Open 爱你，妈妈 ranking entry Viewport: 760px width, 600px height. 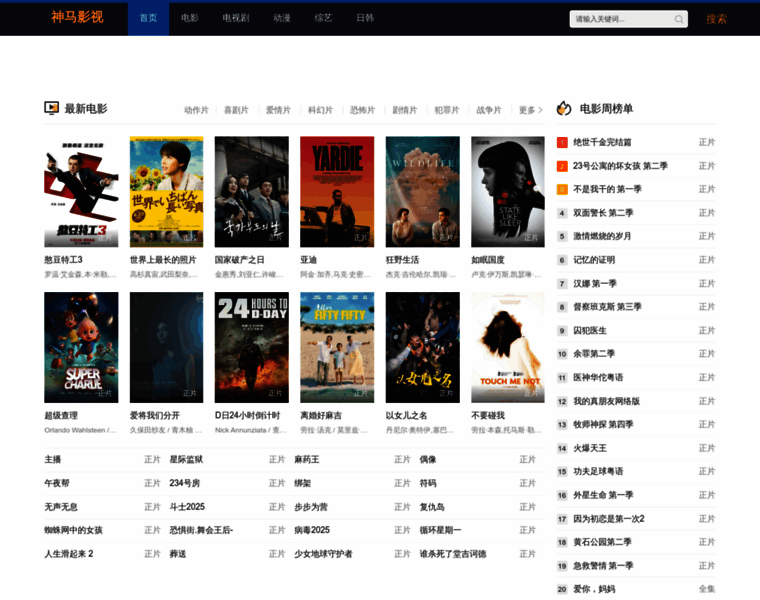click(x=594, y=589)
